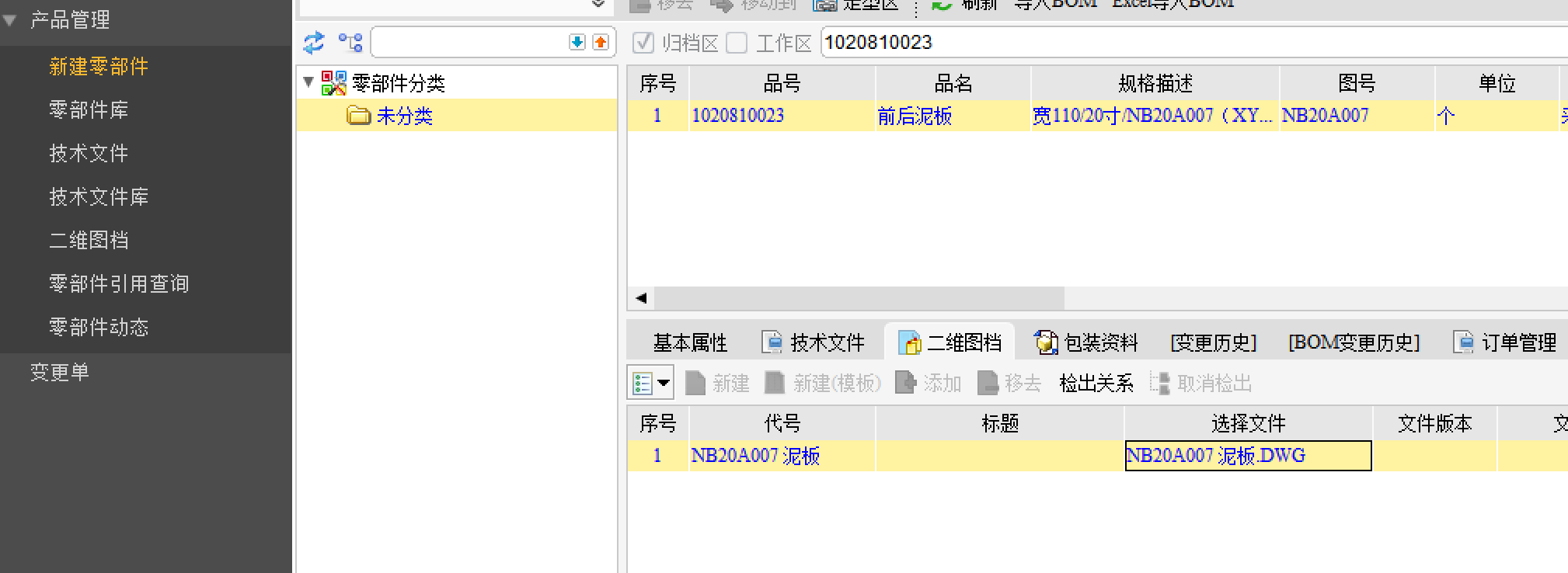Collapse the 零部件分类 tree node arrow
The height and width of the screenshot is (573, 1568).
click(x=308, y=82)
